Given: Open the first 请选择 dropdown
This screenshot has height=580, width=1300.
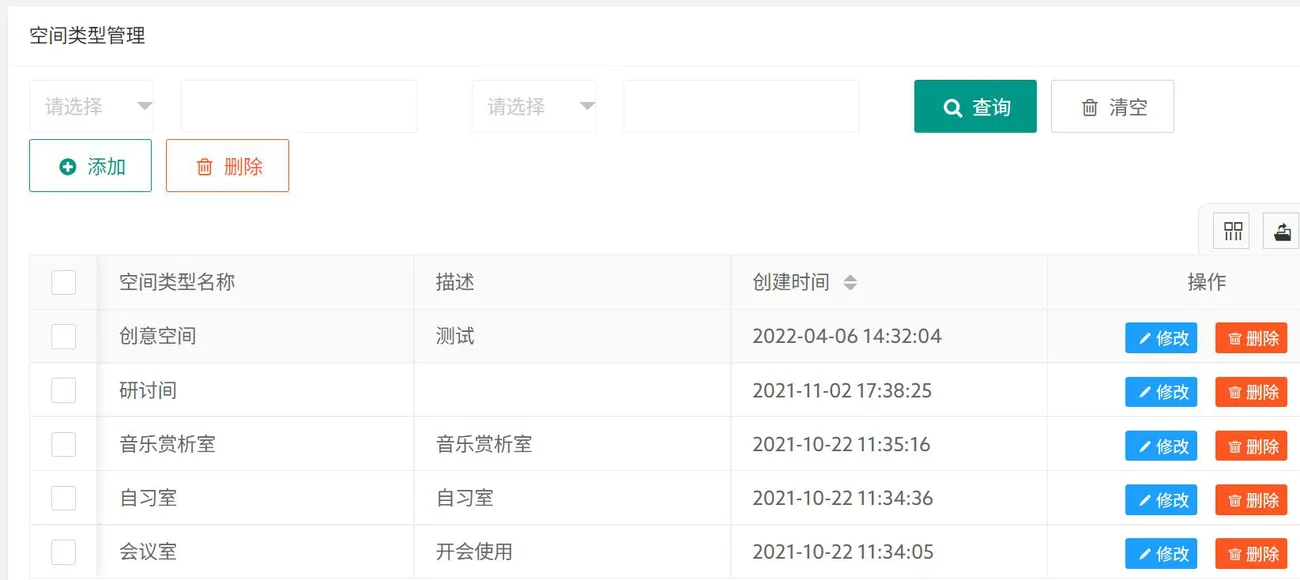Looking at the screenshot, I should [x=91, y=106].
